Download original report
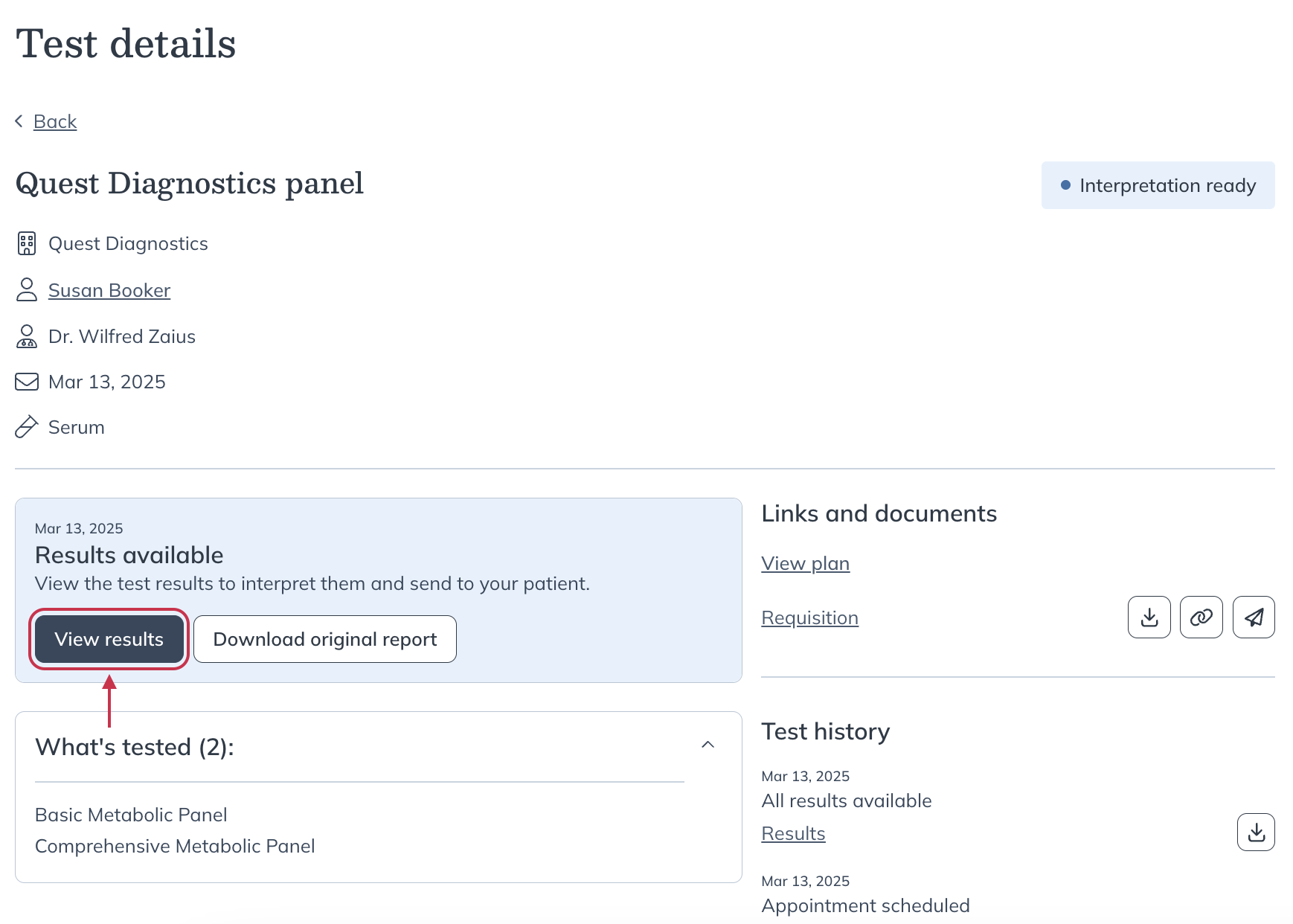 coord(325,639)
